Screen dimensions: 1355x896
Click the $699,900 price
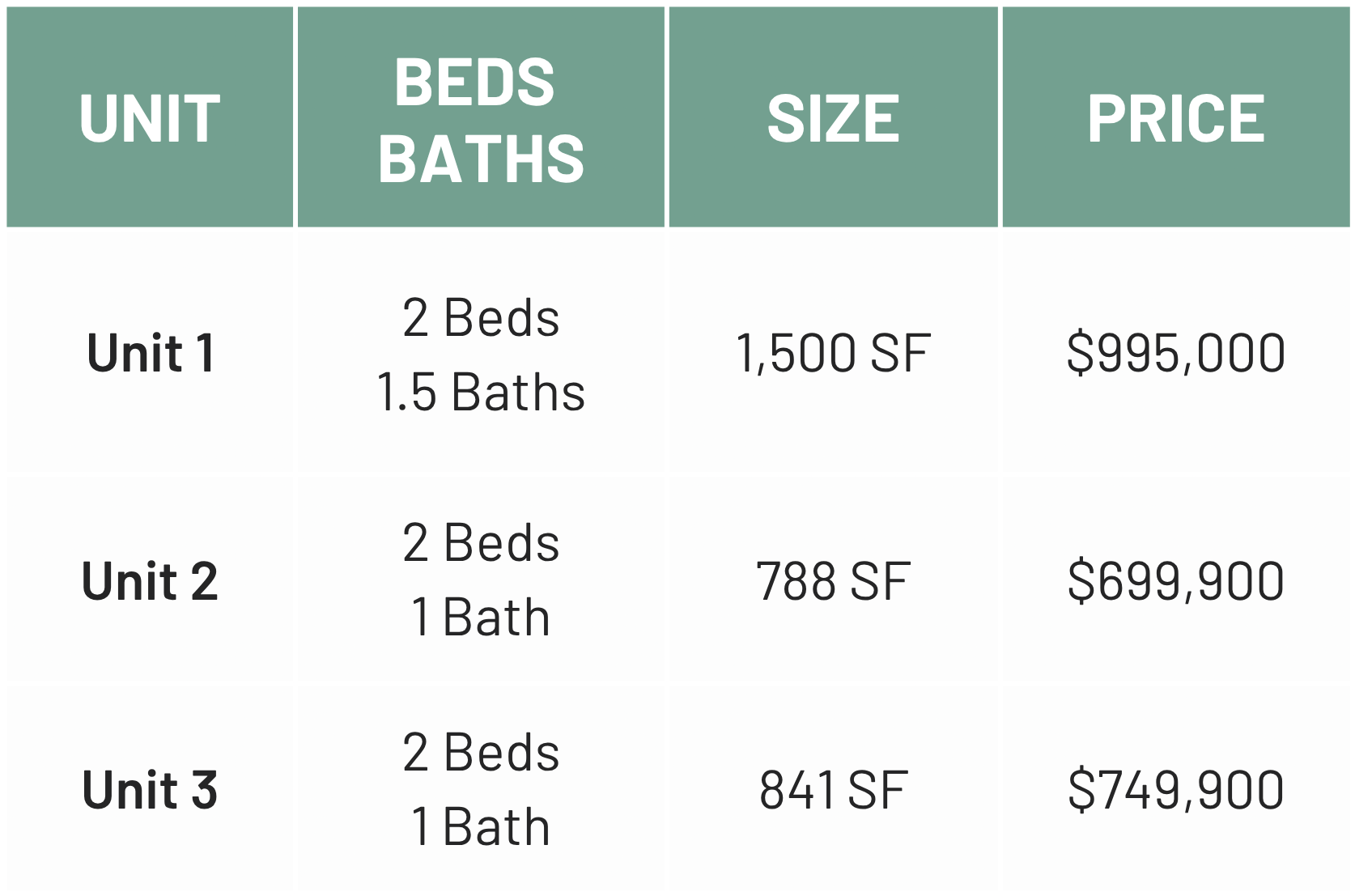pos(1175,581)
